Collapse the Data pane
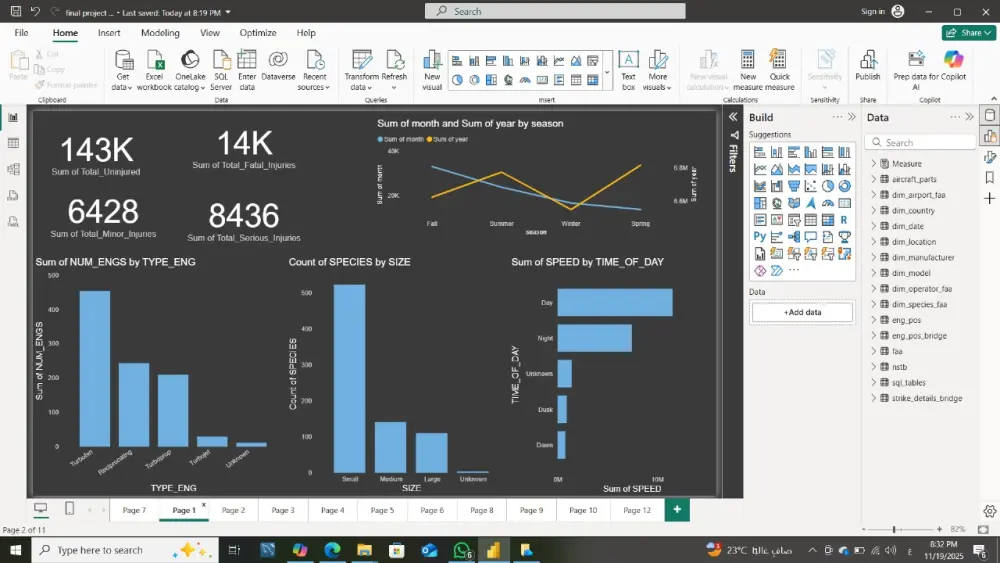This screenshot has width=1000, height=563. [x=969, y=117]
